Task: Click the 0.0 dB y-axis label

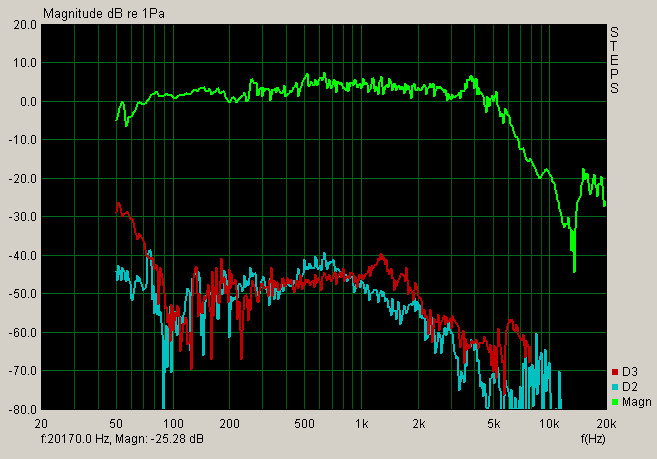Action: coord(24,101)
